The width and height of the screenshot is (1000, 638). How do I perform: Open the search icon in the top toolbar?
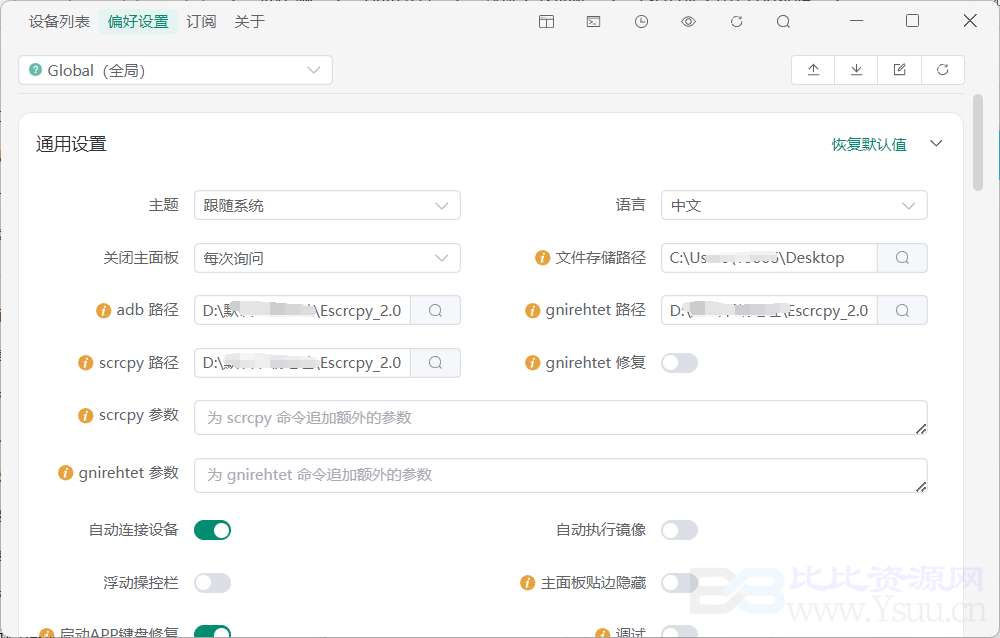(783, 21)
